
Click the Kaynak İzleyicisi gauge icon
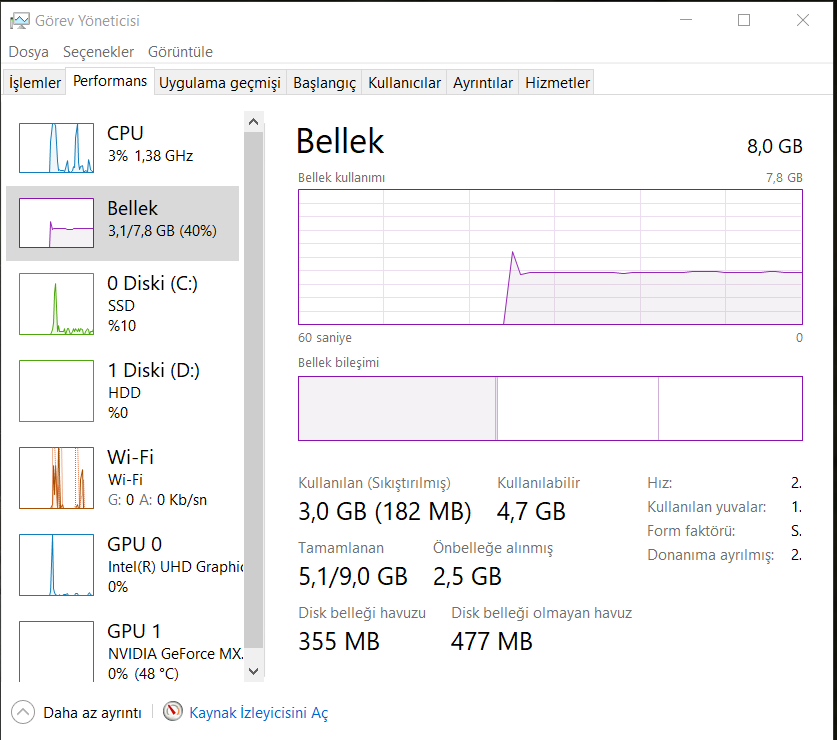pyautogui.click(x=174, y=712)
